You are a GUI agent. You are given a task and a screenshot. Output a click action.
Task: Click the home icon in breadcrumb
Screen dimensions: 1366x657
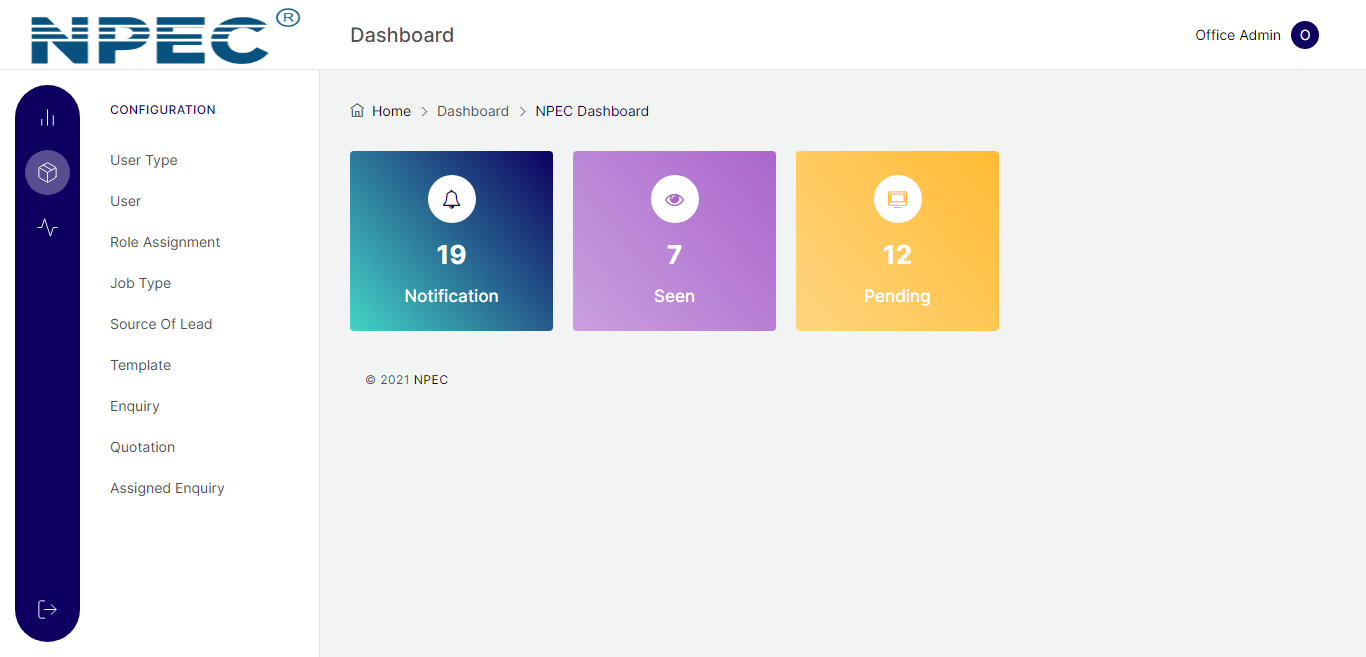[x=357, y=111]
